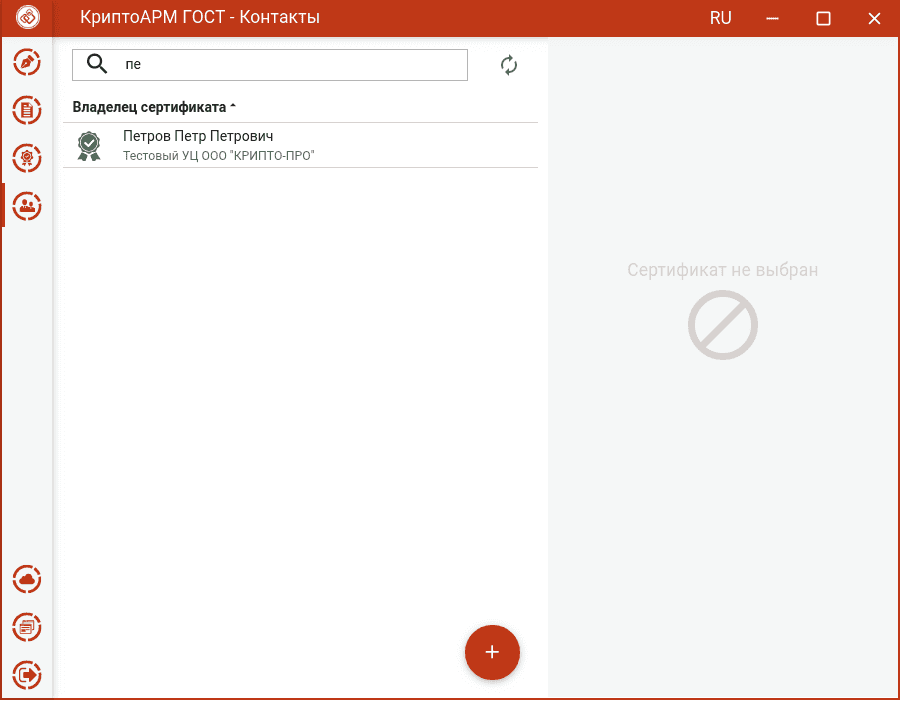Select the Contacts section in sidebar

[x=27, y=206]
